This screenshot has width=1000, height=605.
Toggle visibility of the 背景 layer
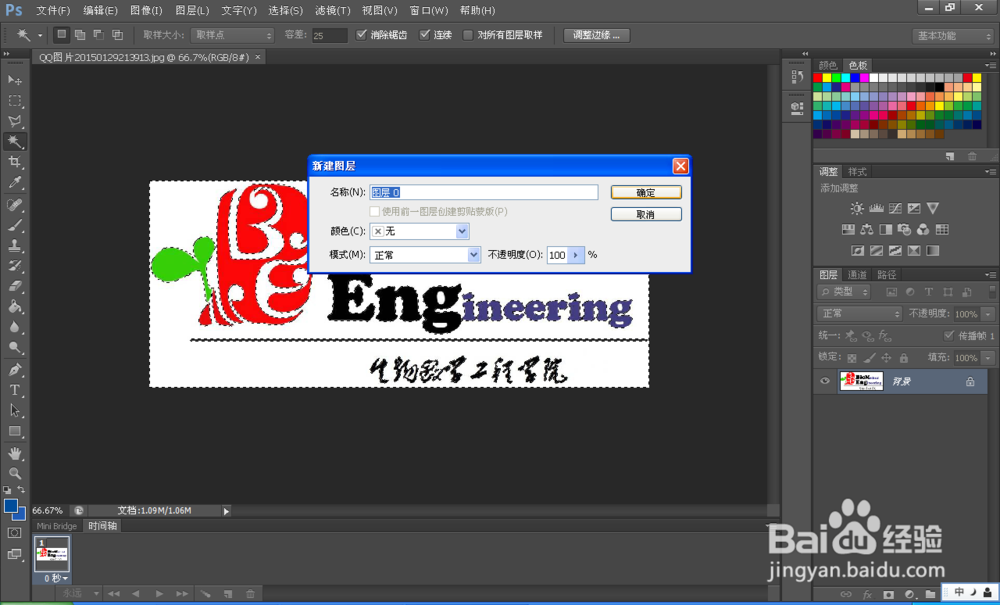[x=824, y=381]
